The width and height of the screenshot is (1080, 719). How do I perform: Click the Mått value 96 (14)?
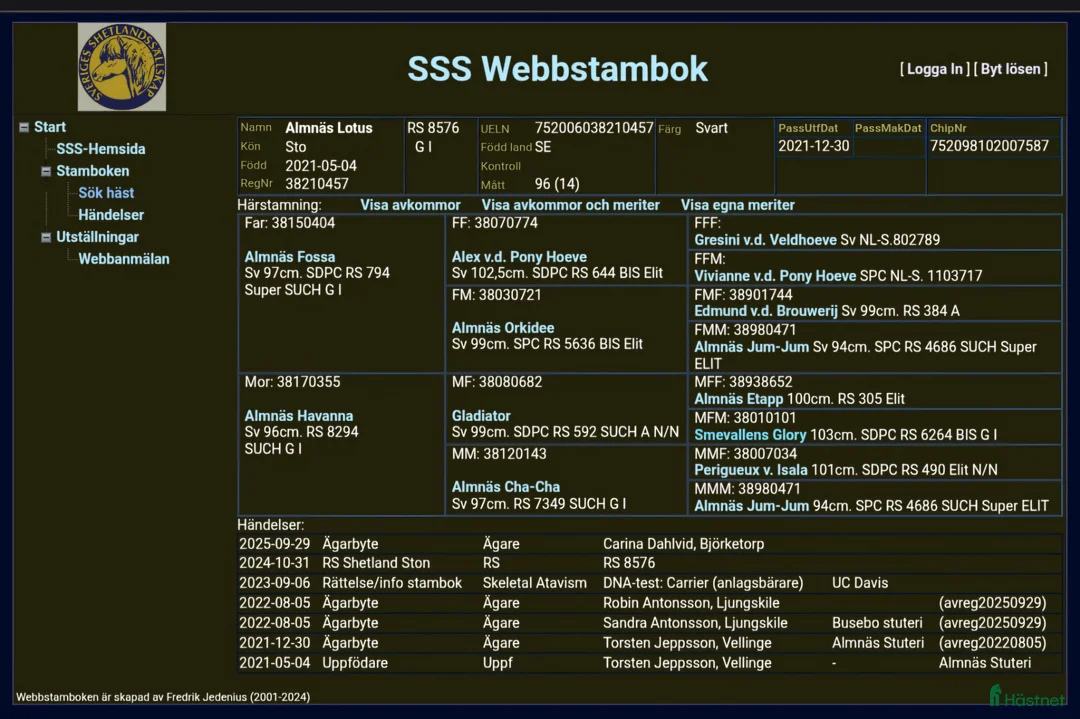tap(557, 184)
